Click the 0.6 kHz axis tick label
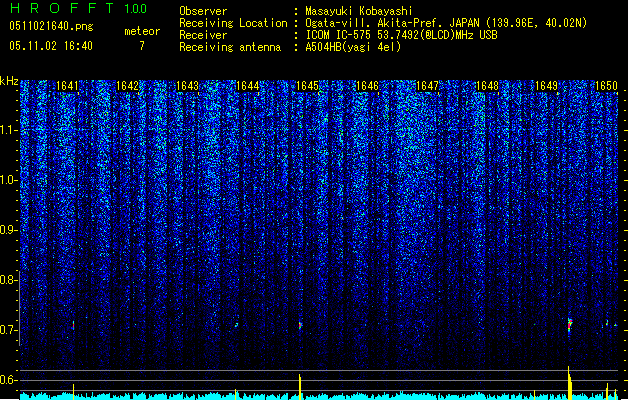 (x=8, y=380)
